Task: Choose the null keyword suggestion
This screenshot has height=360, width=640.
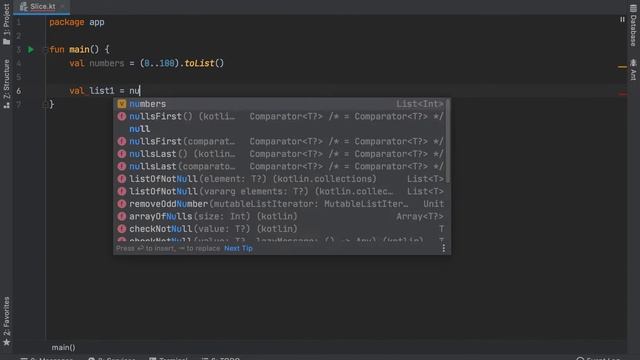Action: pos(280,129)
